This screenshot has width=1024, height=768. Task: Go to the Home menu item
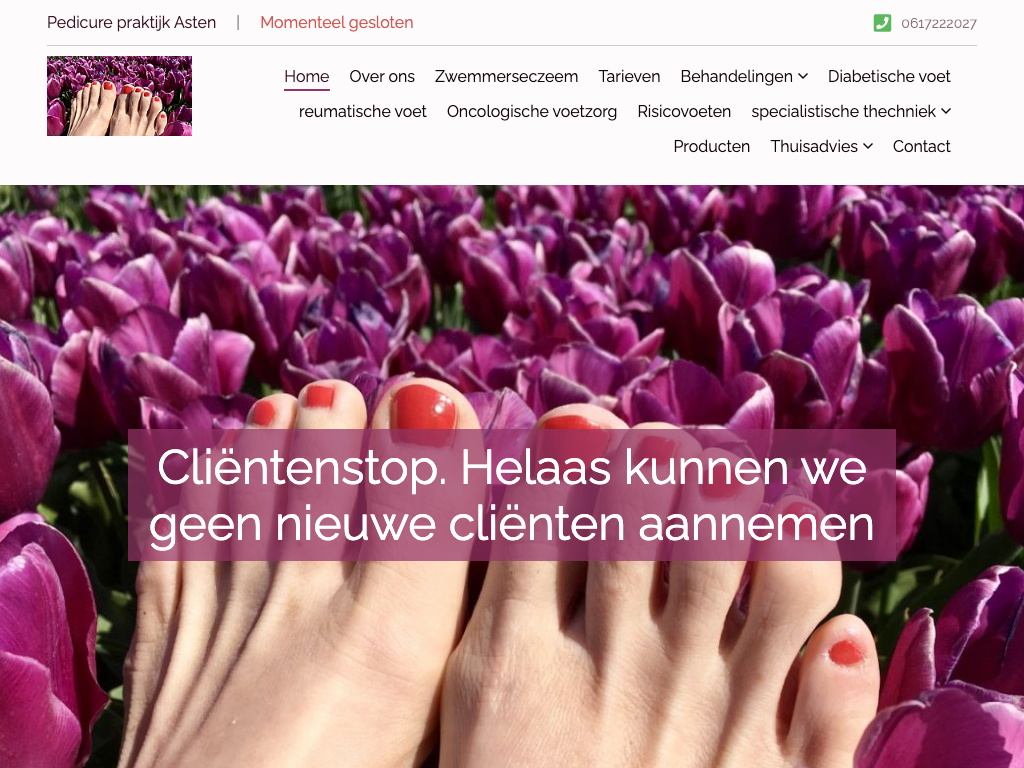click(306, 76)
